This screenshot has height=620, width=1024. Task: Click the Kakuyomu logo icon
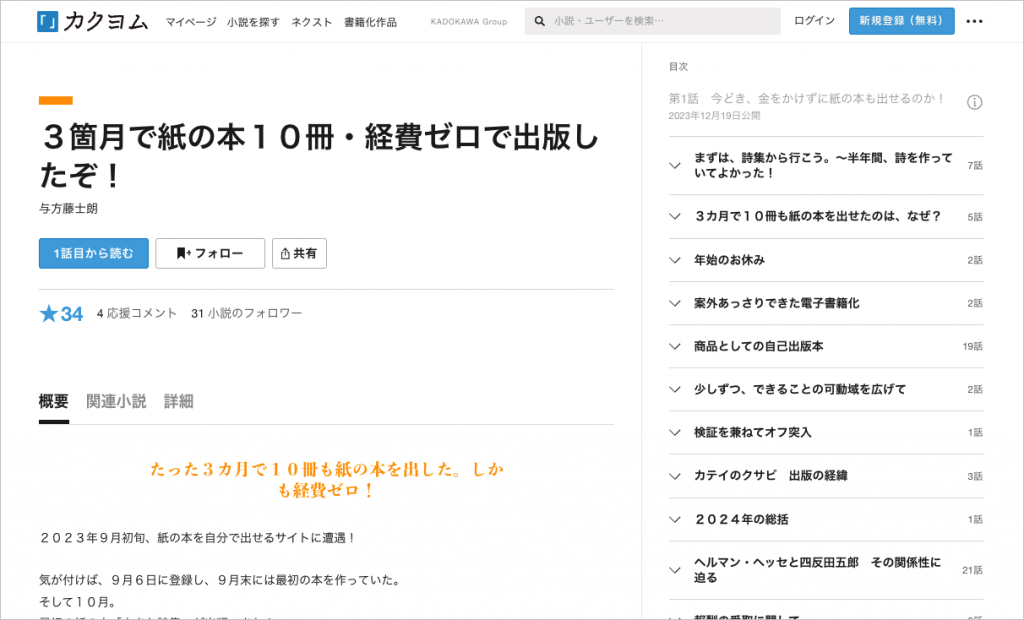coord(47,21)
